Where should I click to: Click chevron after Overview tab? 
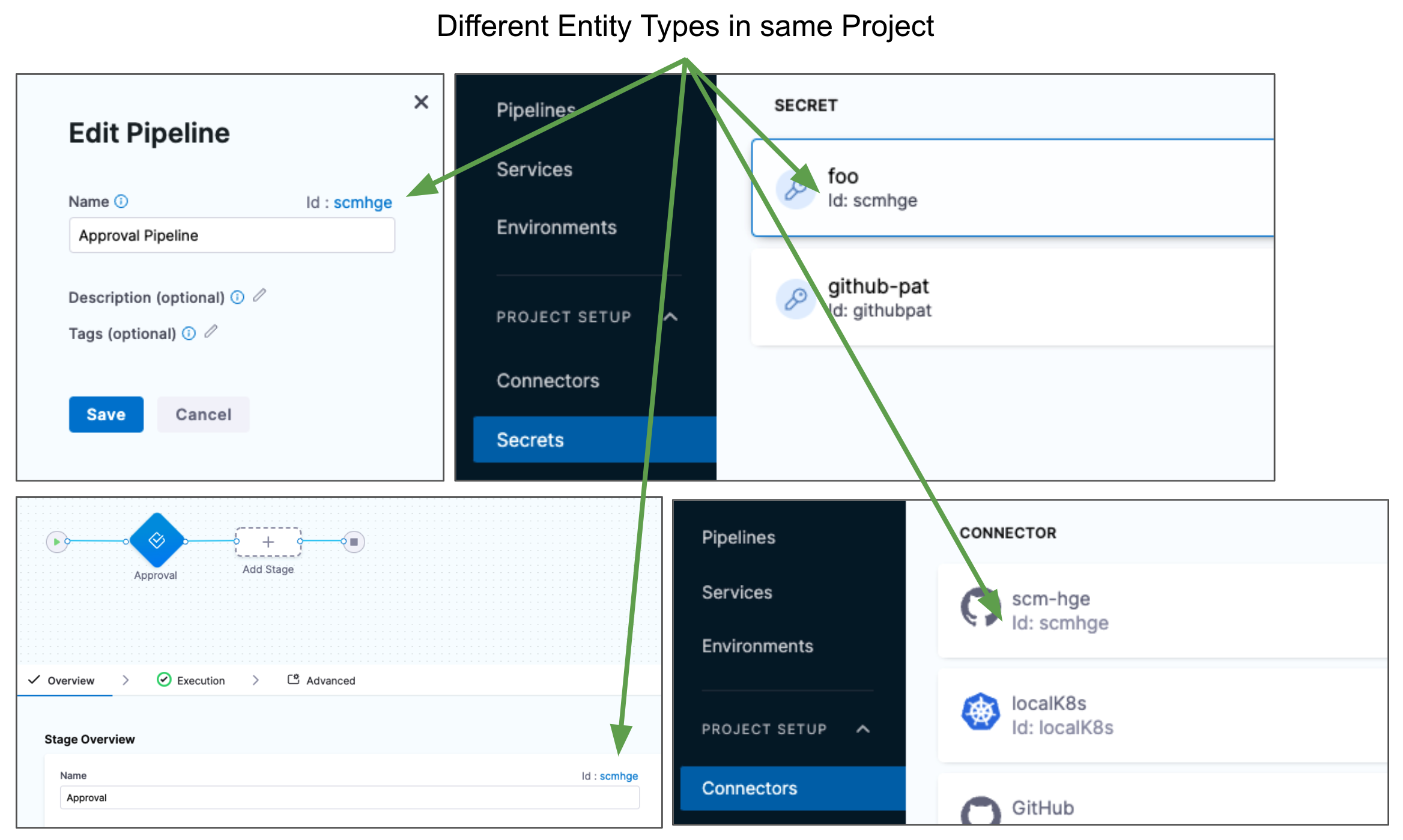[x=126, y=680]
